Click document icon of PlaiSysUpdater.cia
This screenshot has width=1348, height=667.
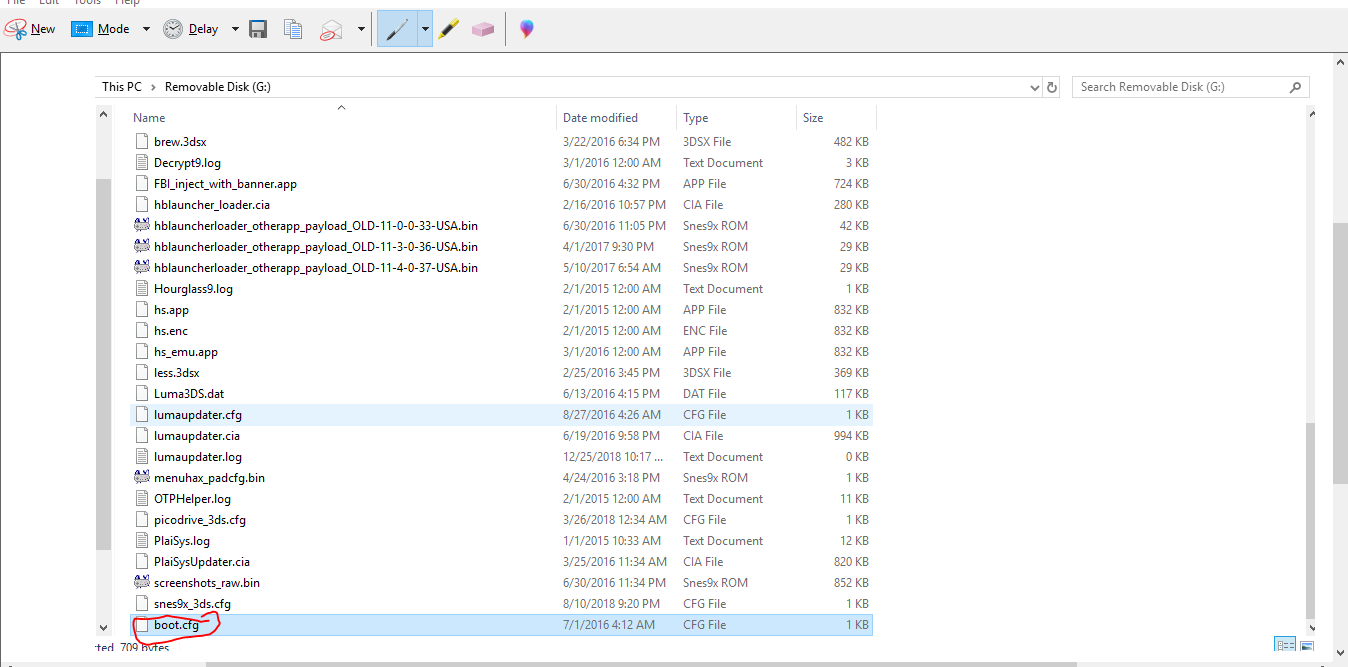(141, 562)
